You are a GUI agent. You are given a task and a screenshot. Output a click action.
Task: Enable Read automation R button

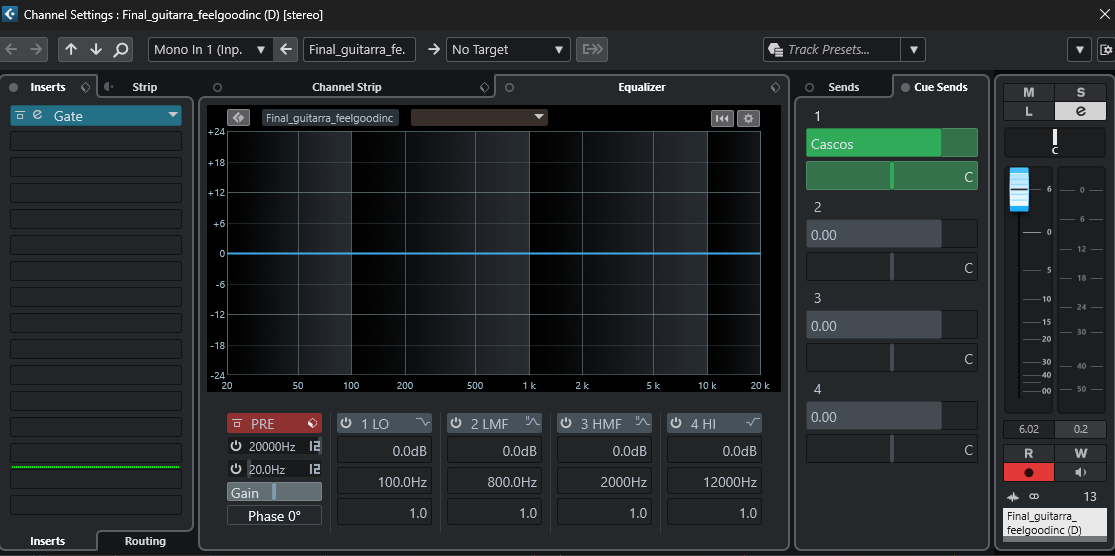[x=1028, y=453]
